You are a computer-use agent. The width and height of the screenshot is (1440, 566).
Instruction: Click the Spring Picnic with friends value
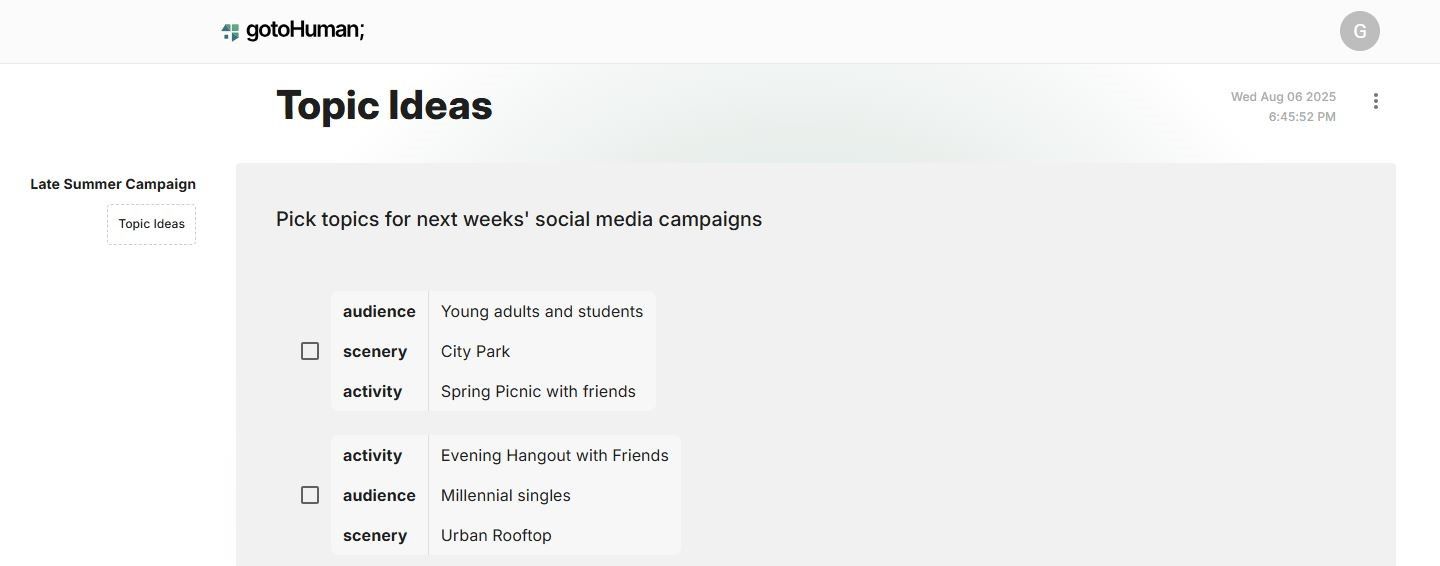point(538,391)
